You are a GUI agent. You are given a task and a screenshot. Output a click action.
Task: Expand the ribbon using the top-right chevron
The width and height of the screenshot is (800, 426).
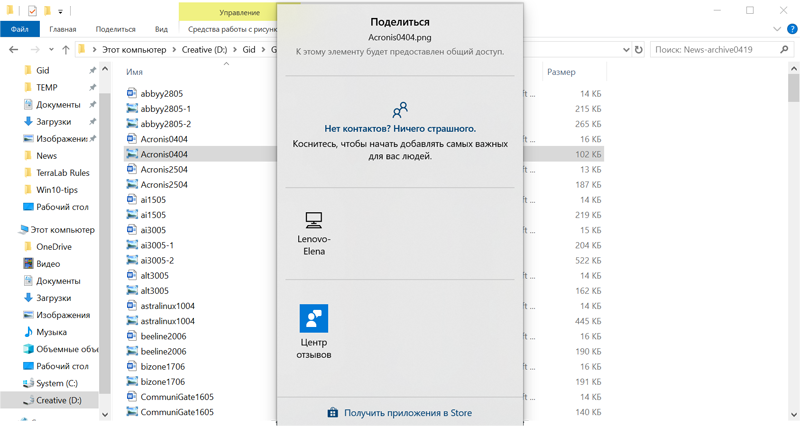(x=777, y=29)
